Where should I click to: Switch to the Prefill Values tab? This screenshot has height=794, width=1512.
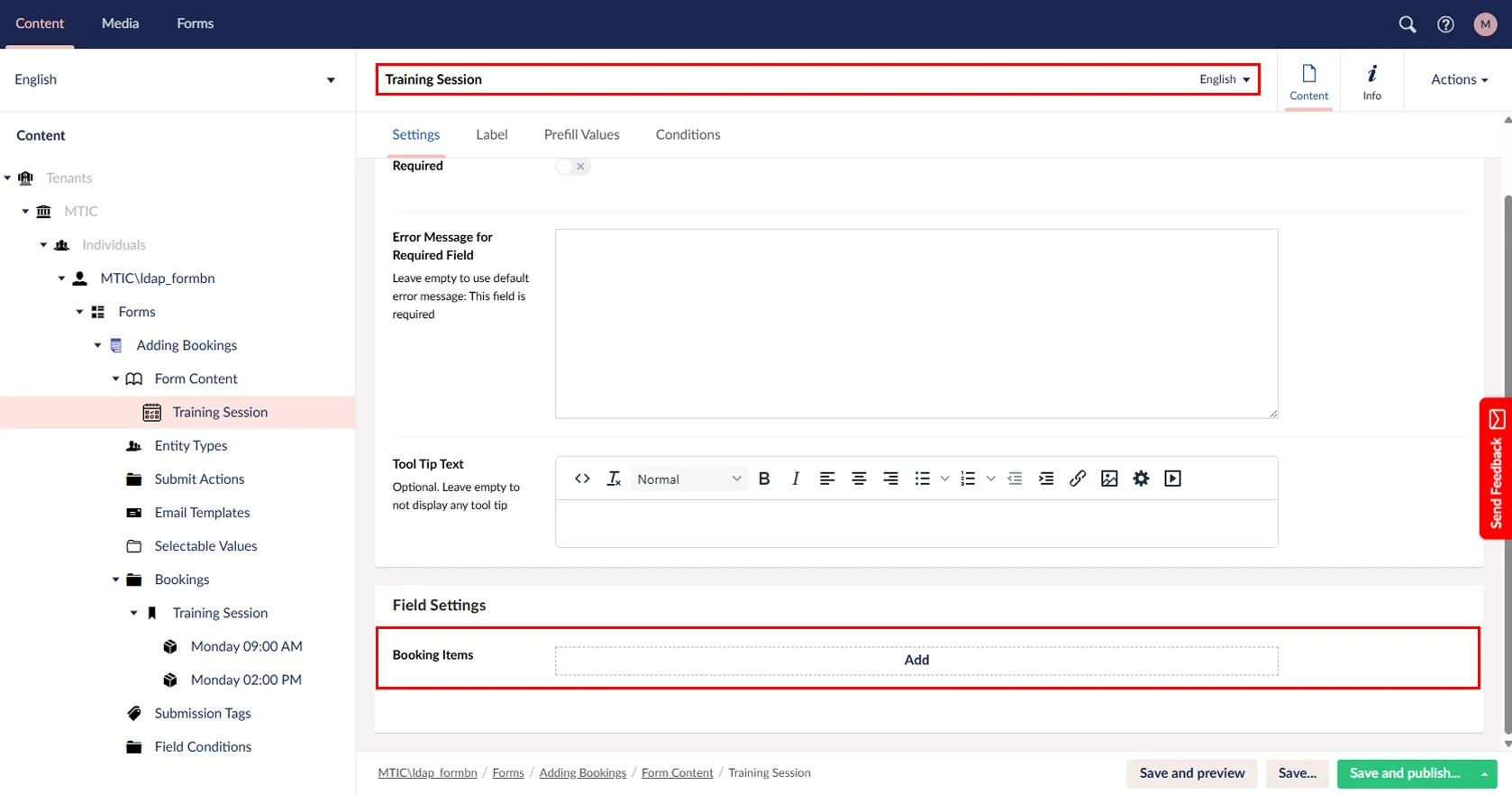point(581,134)
